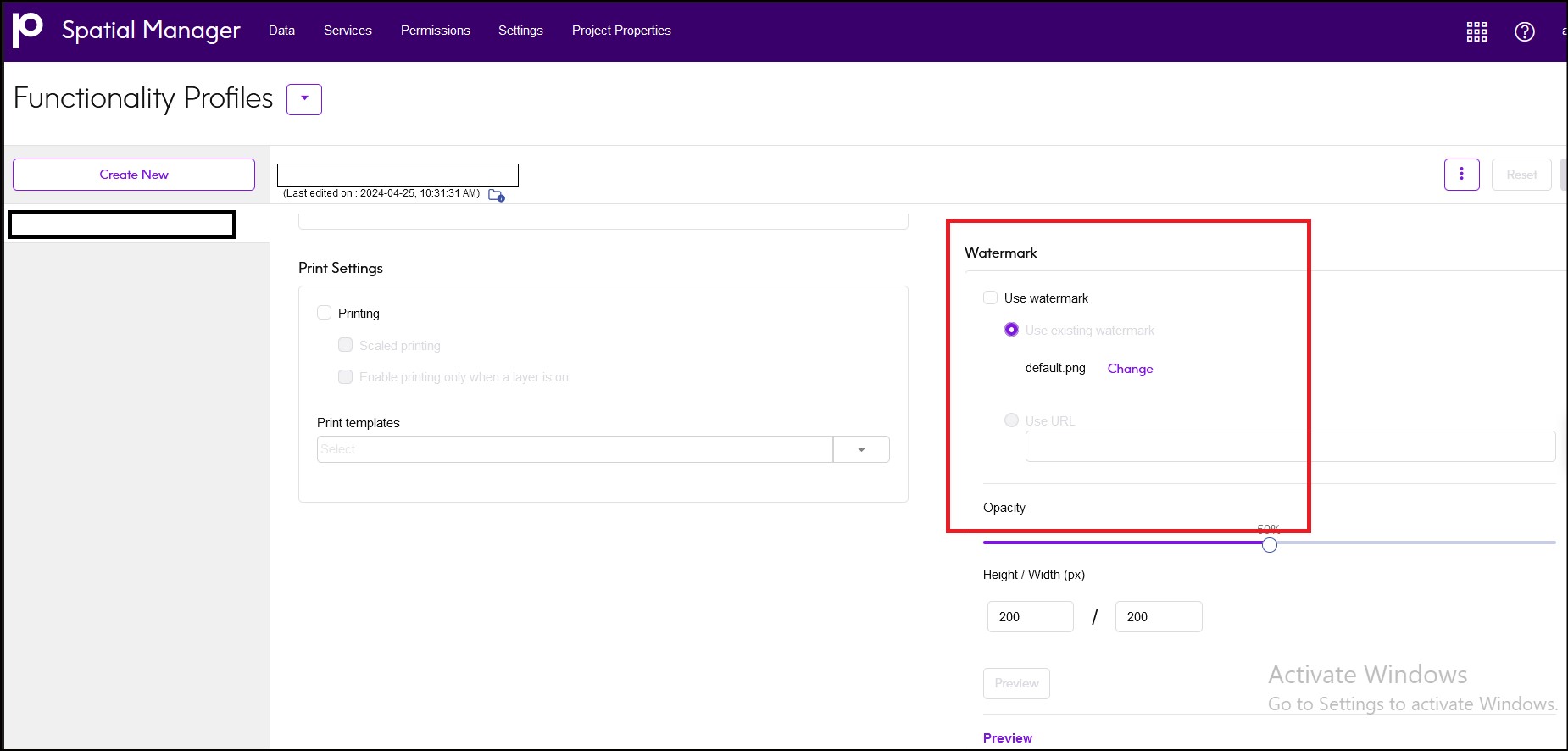The image size is (1568, 751).
Task: Enable the Printing checkbox
Action: pyautogui.click(x=324, y=313)
